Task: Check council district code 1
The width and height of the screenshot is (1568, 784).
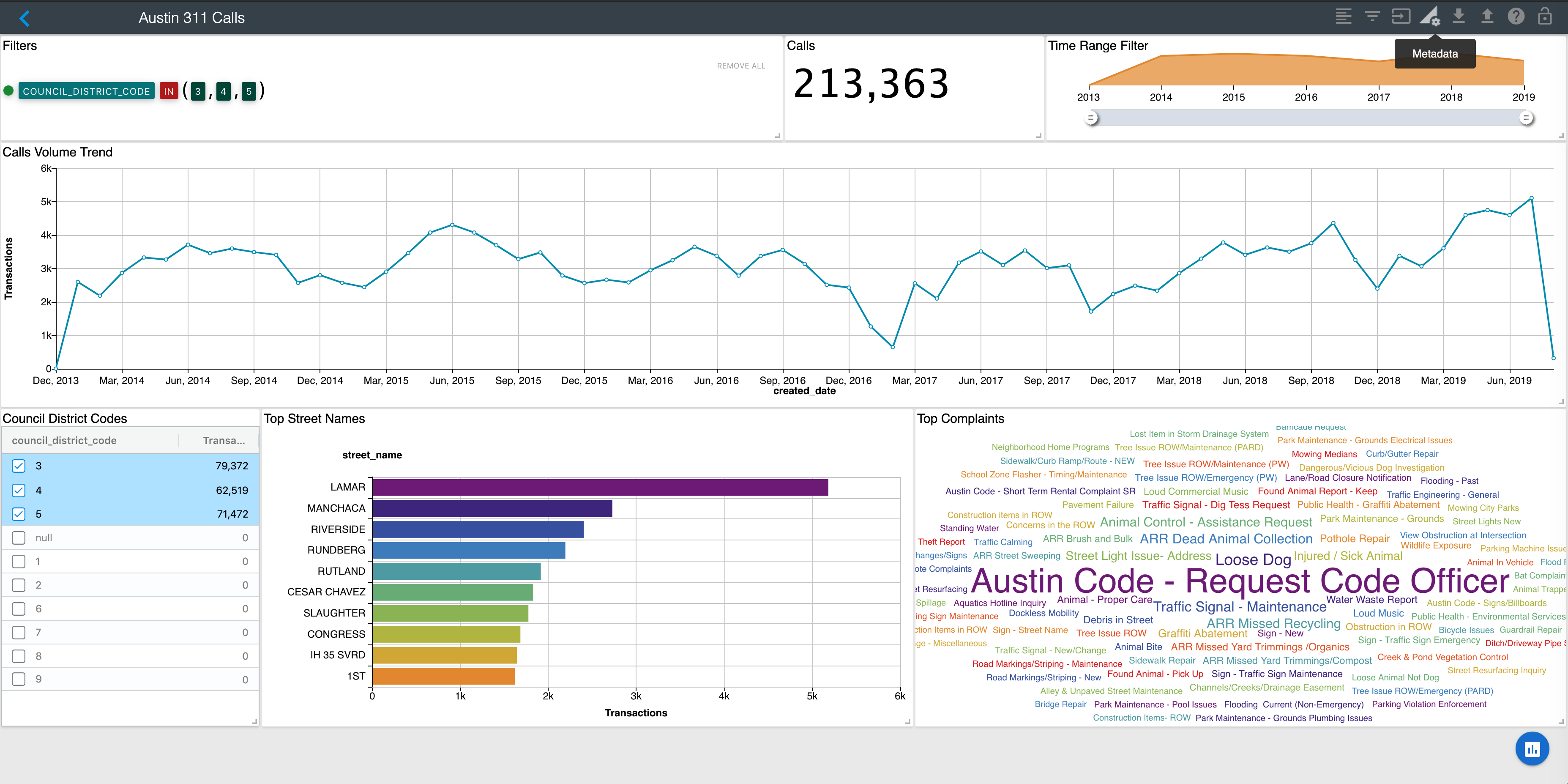Action: coord(19,562)
